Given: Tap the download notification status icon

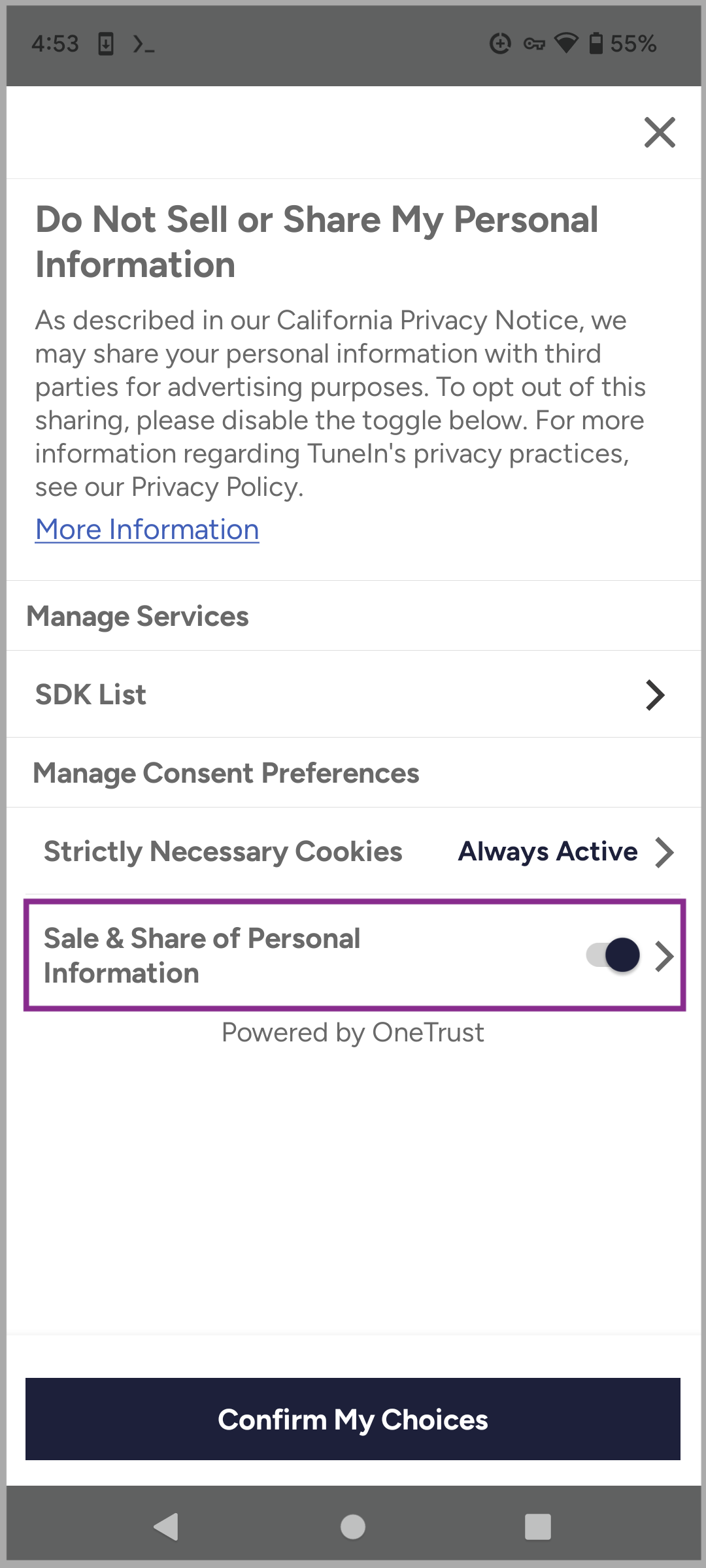Looking at the screenshot, I should point(106,44).
